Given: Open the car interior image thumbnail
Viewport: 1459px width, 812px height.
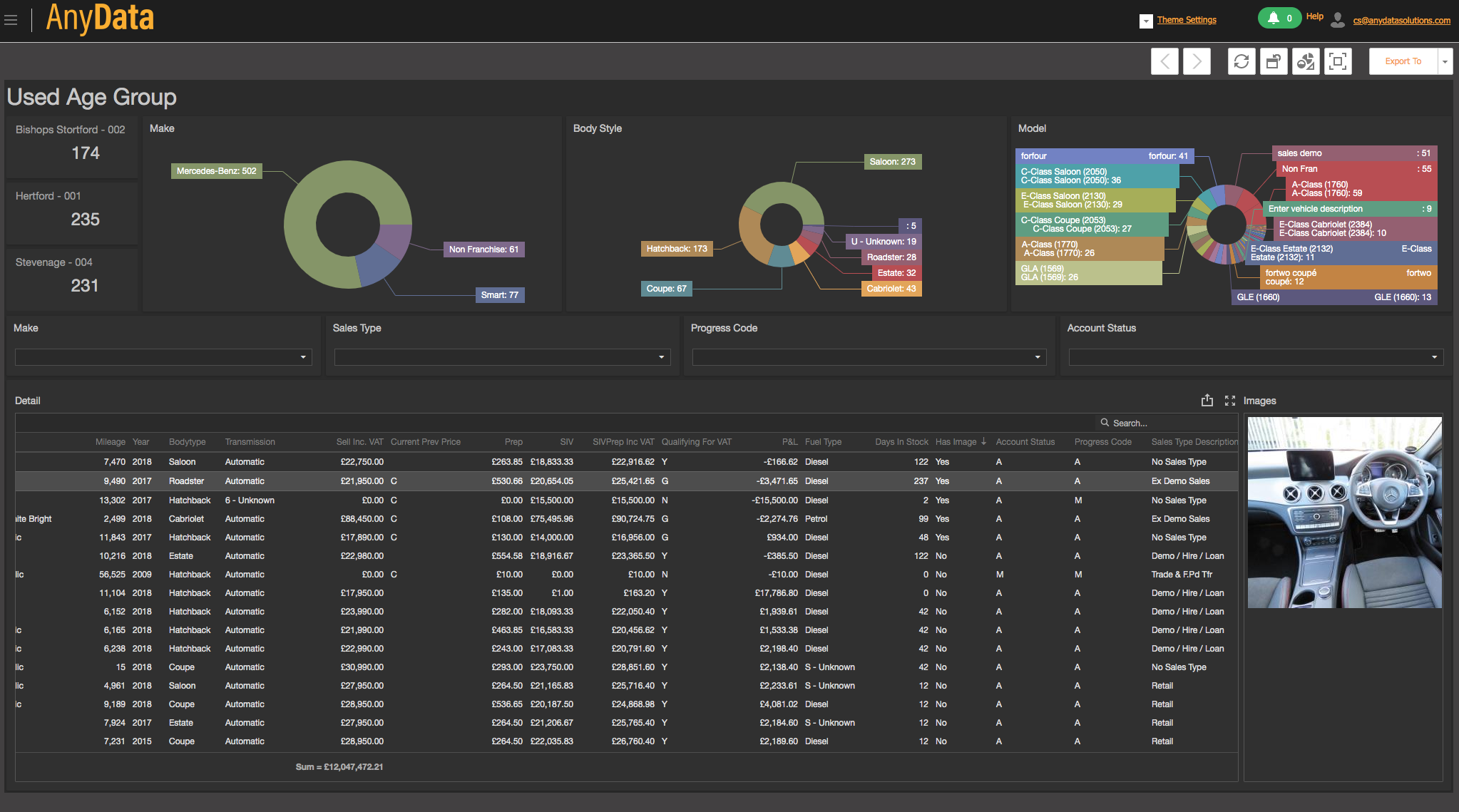Looking at the screenshot, I should pos(1344,513).
